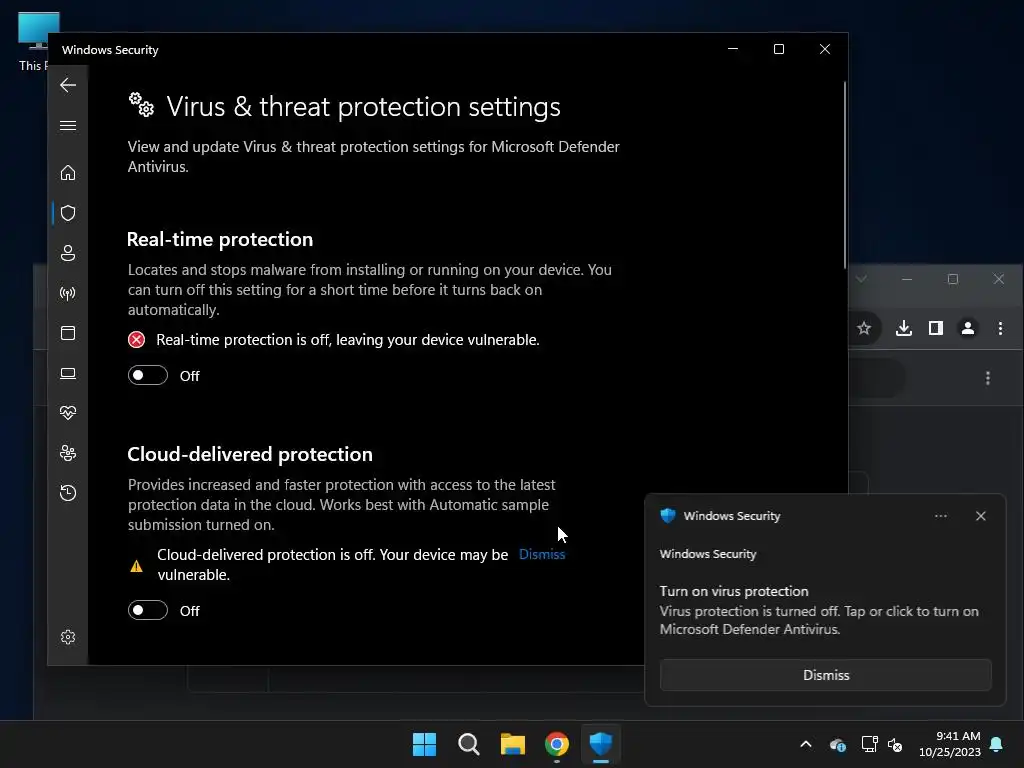
Task: Open Protection history clock icon
Action: [x=68, y=492]
